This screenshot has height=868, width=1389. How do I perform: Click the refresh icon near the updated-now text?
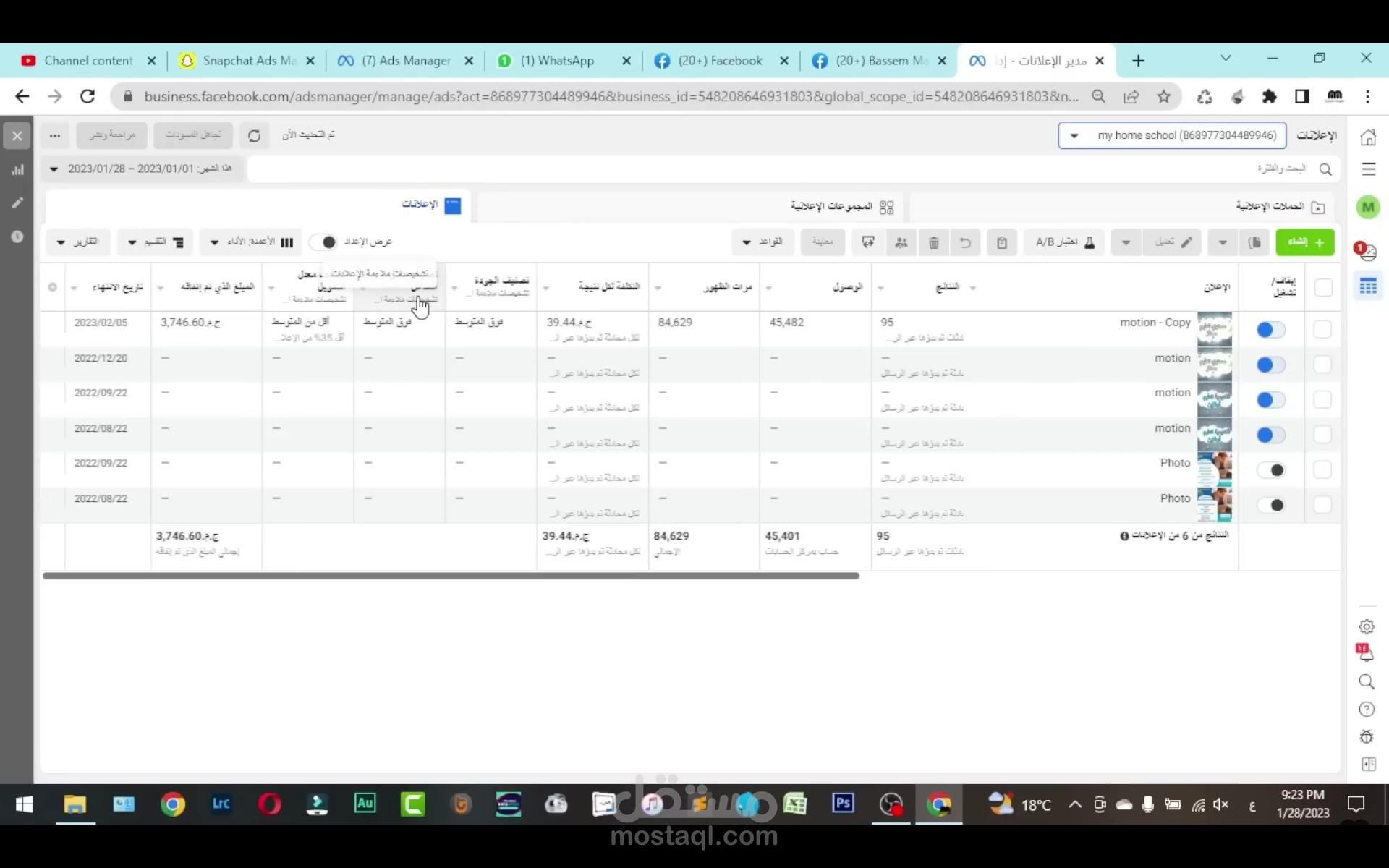coord(254,135)
